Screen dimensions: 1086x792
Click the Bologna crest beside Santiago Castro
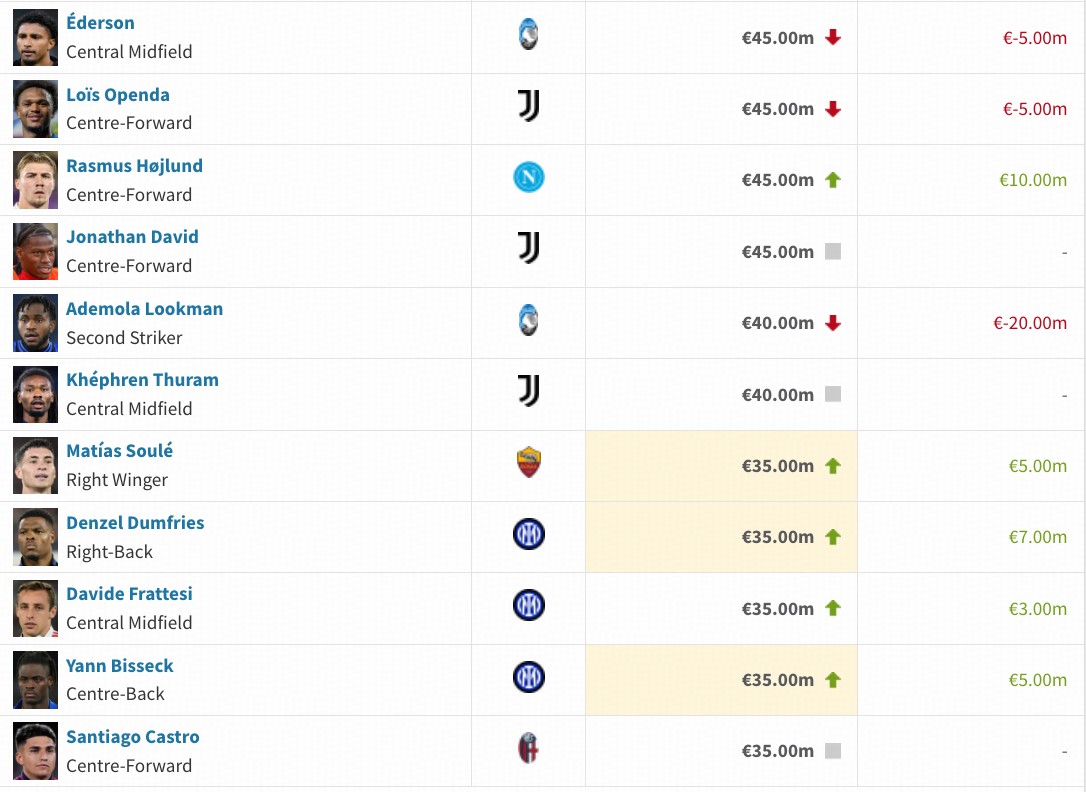[529, 749]
